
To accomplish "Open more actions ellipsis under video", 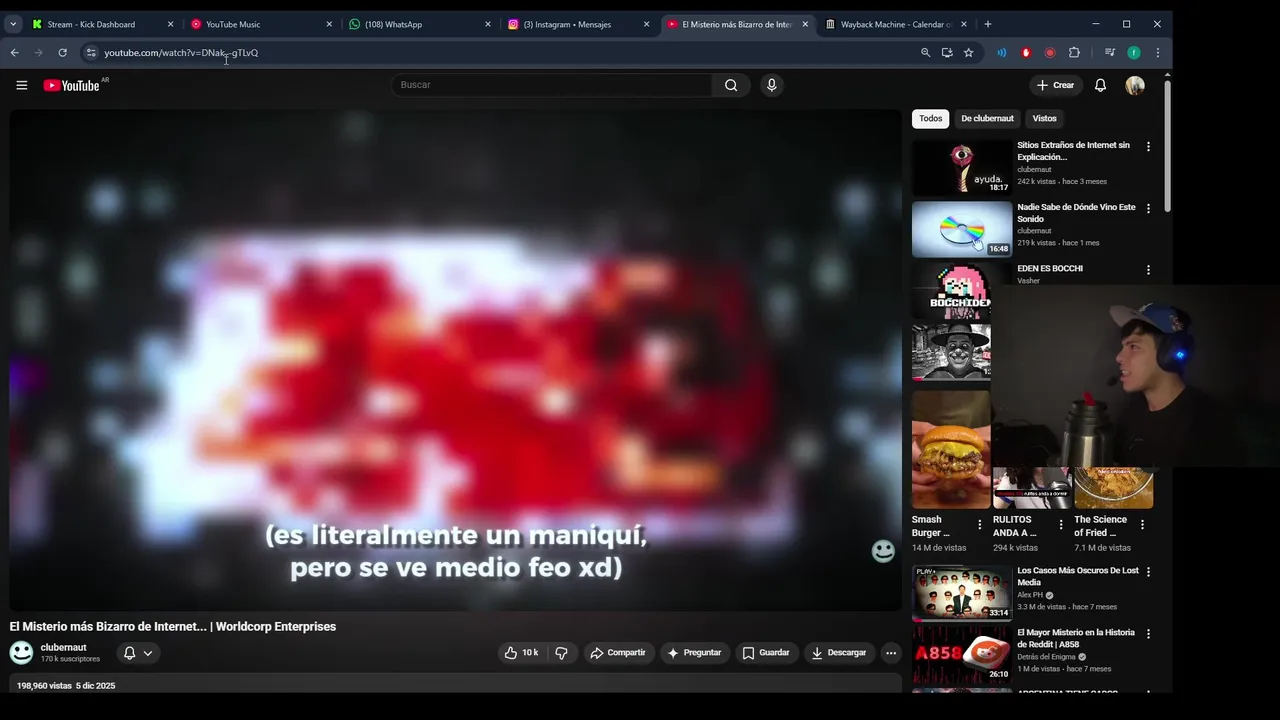I will [x=890, y=653].
